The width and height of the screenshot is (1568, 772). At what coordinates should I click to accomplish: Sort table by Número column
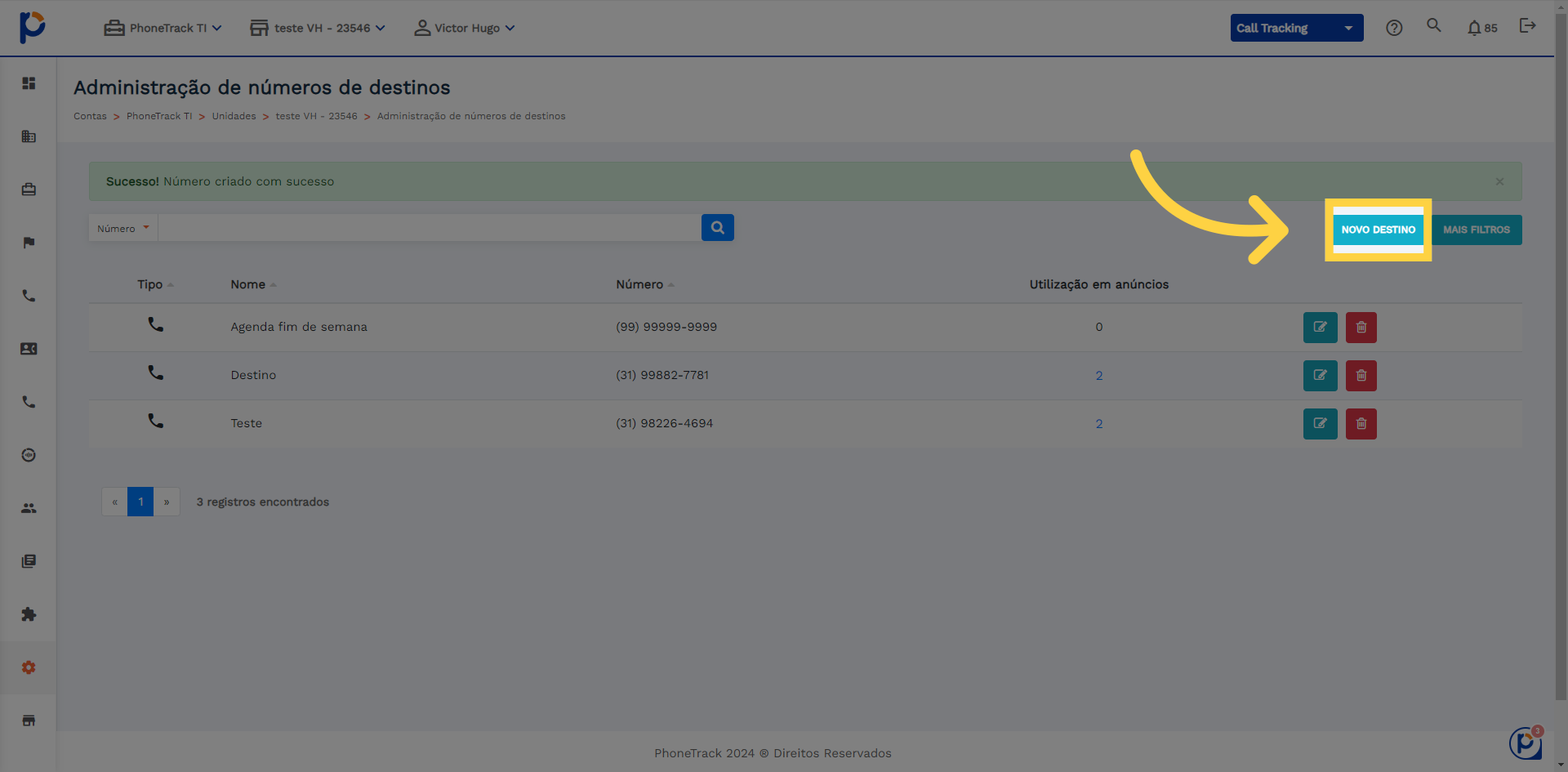click(645, 284)
